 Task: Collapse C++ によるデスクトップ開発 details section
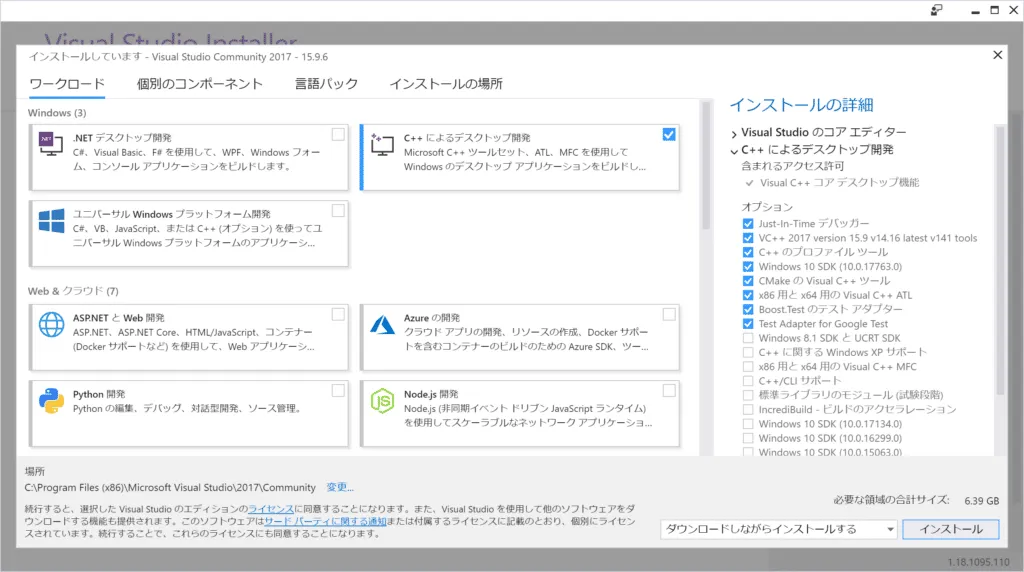click(734, 151)
